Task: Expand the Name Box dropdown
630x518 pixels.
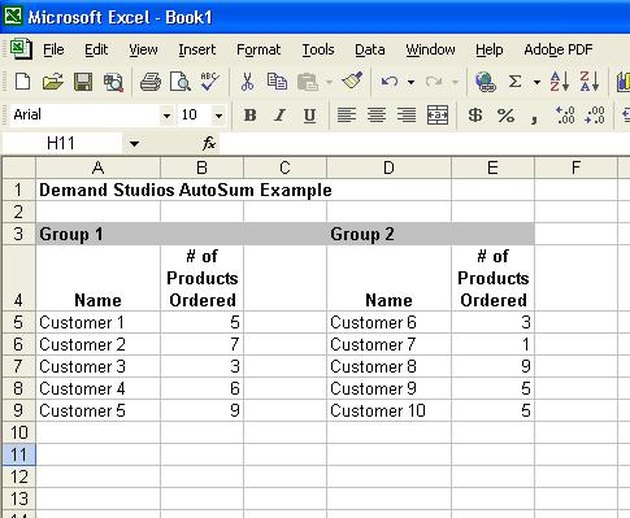Action: coord(134,143)
